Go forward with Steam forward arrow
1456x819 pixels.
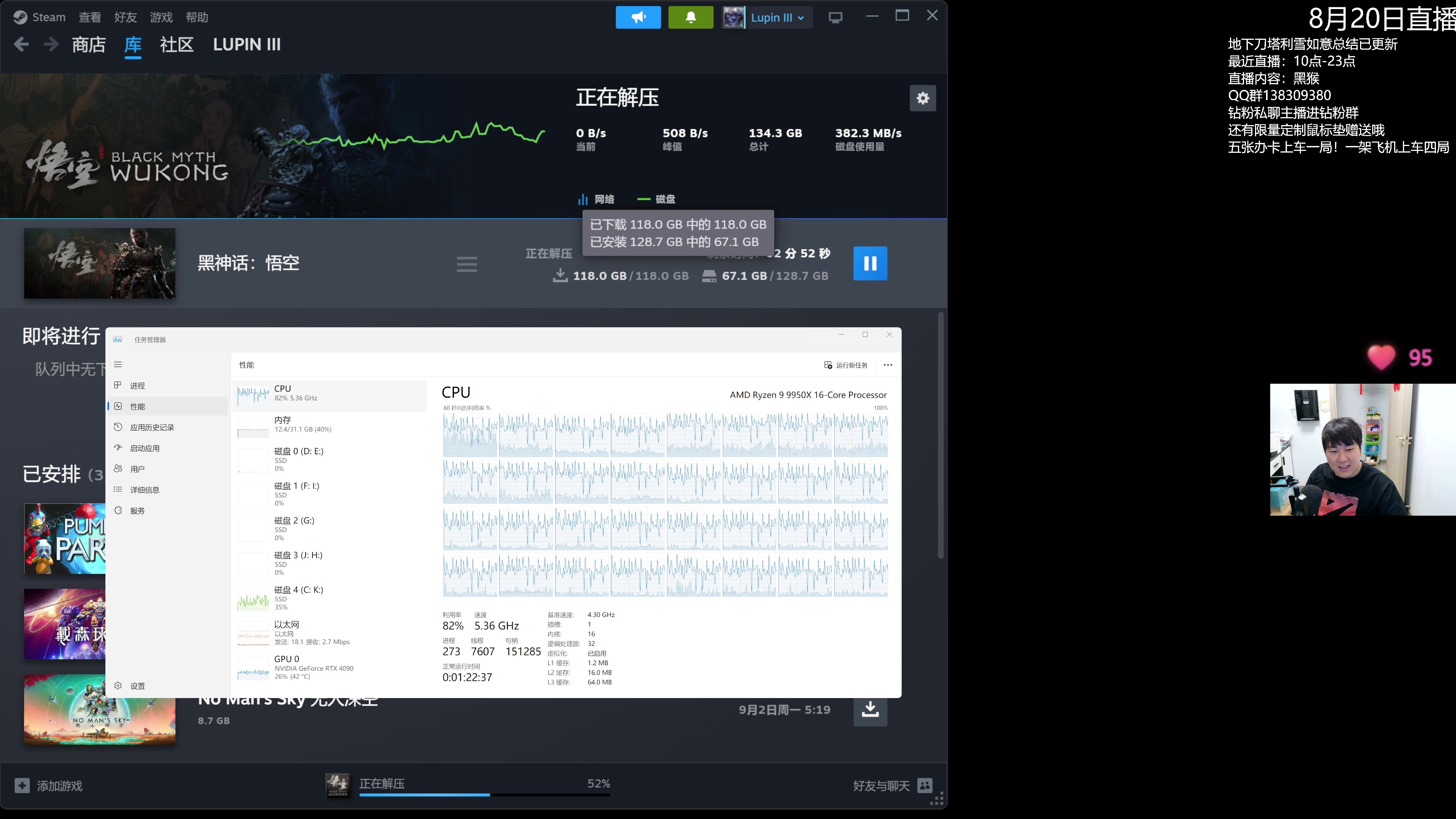(51, 44)
